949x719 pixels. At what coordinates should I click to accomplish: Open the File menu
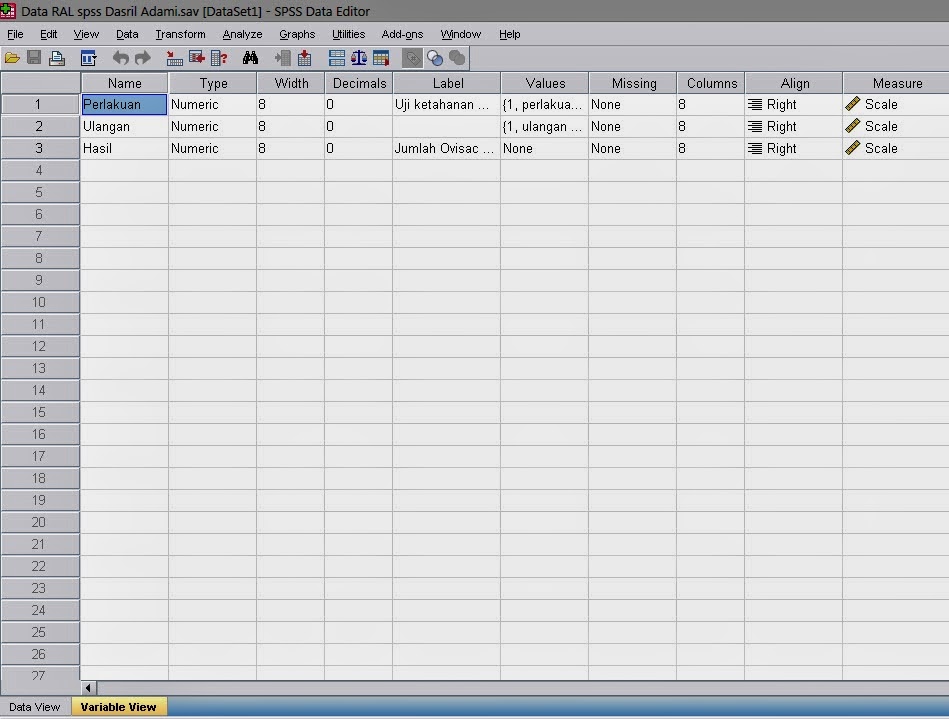pos(15,34)
